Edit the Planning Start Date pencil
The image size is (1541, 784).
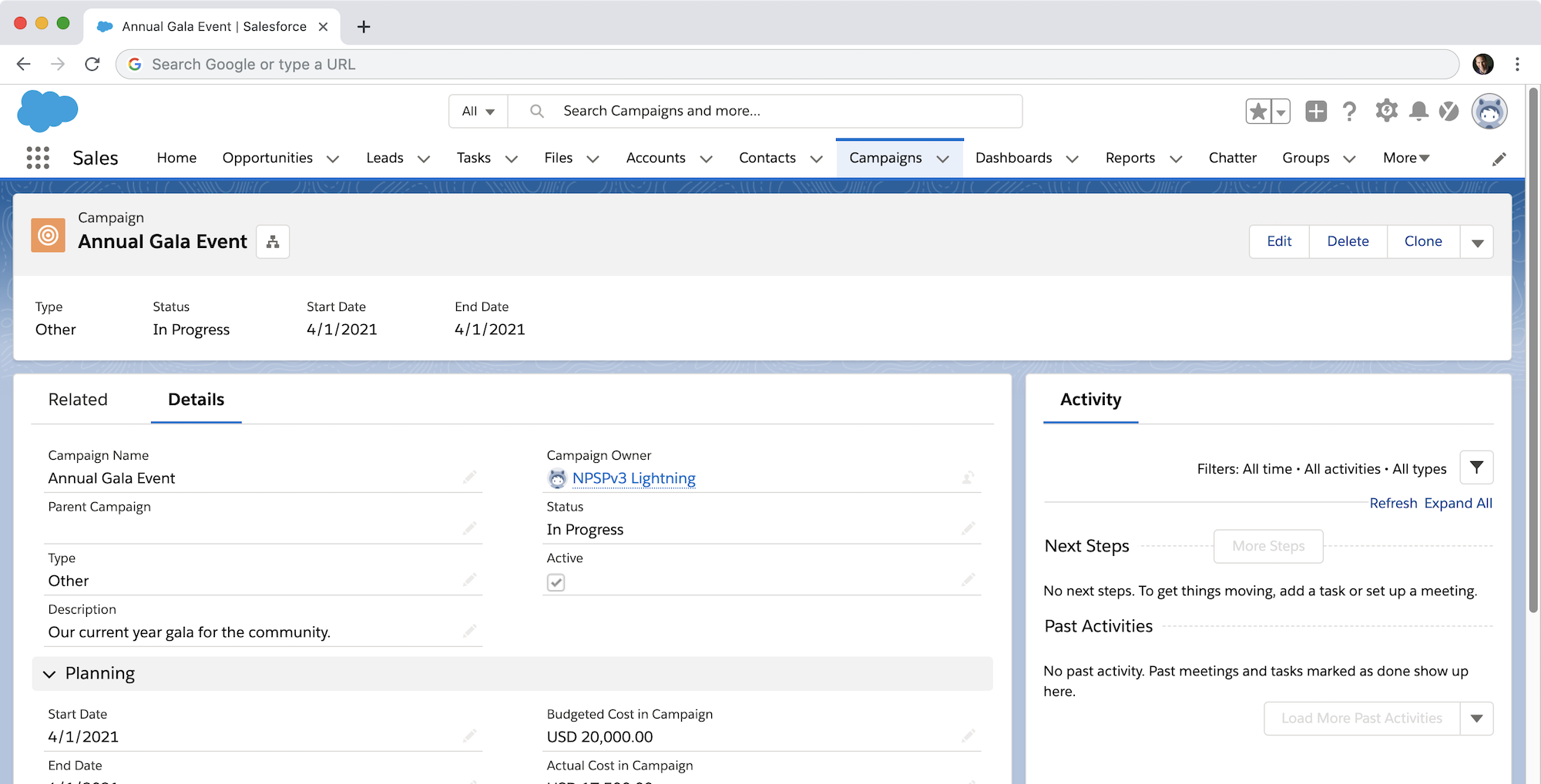pyautogui.click(x=469, y=736)
